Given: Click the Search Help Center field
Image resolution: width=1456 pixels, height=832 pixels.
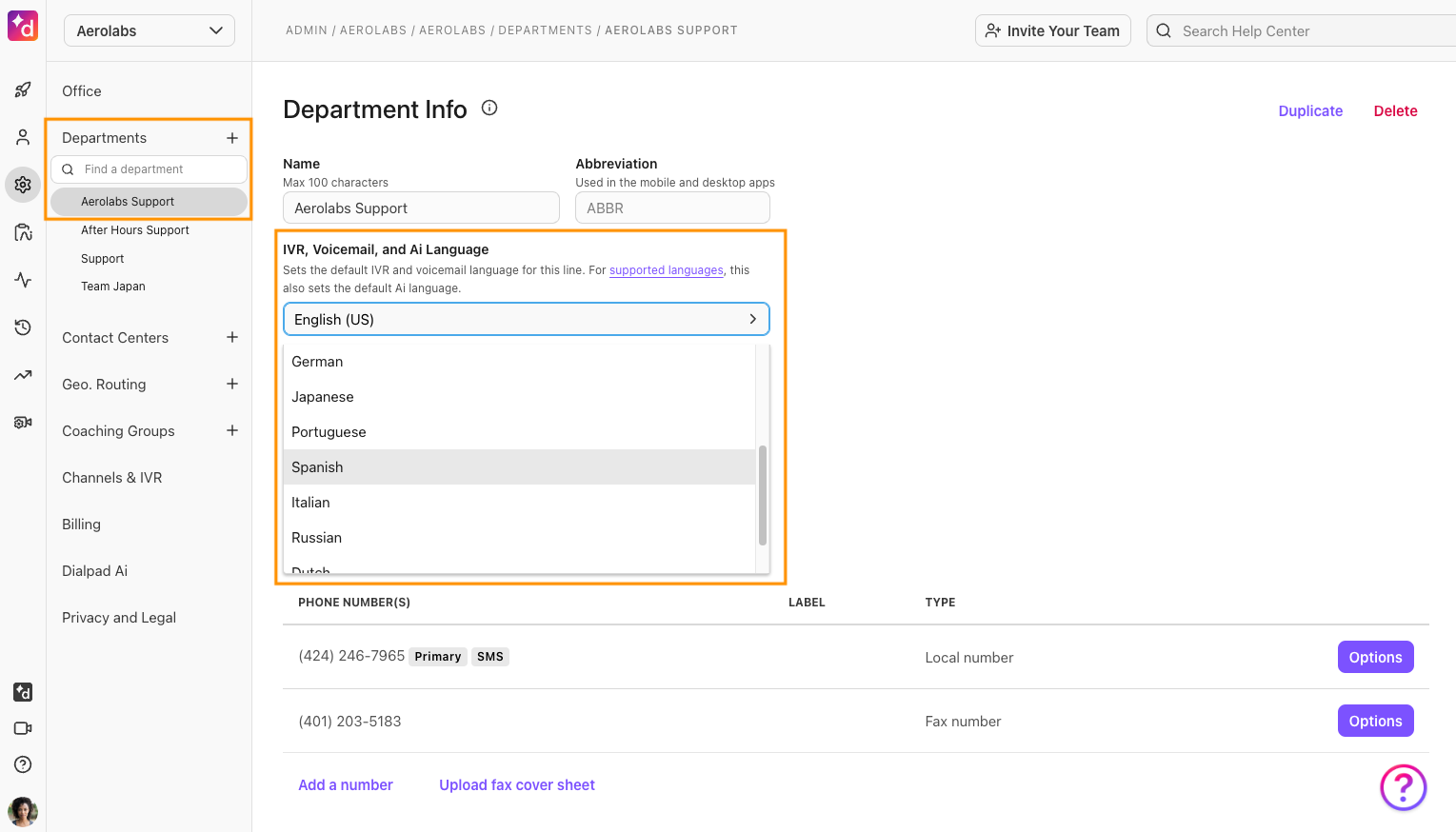Looking at the screenshot, I should (x=1303, y=30).
